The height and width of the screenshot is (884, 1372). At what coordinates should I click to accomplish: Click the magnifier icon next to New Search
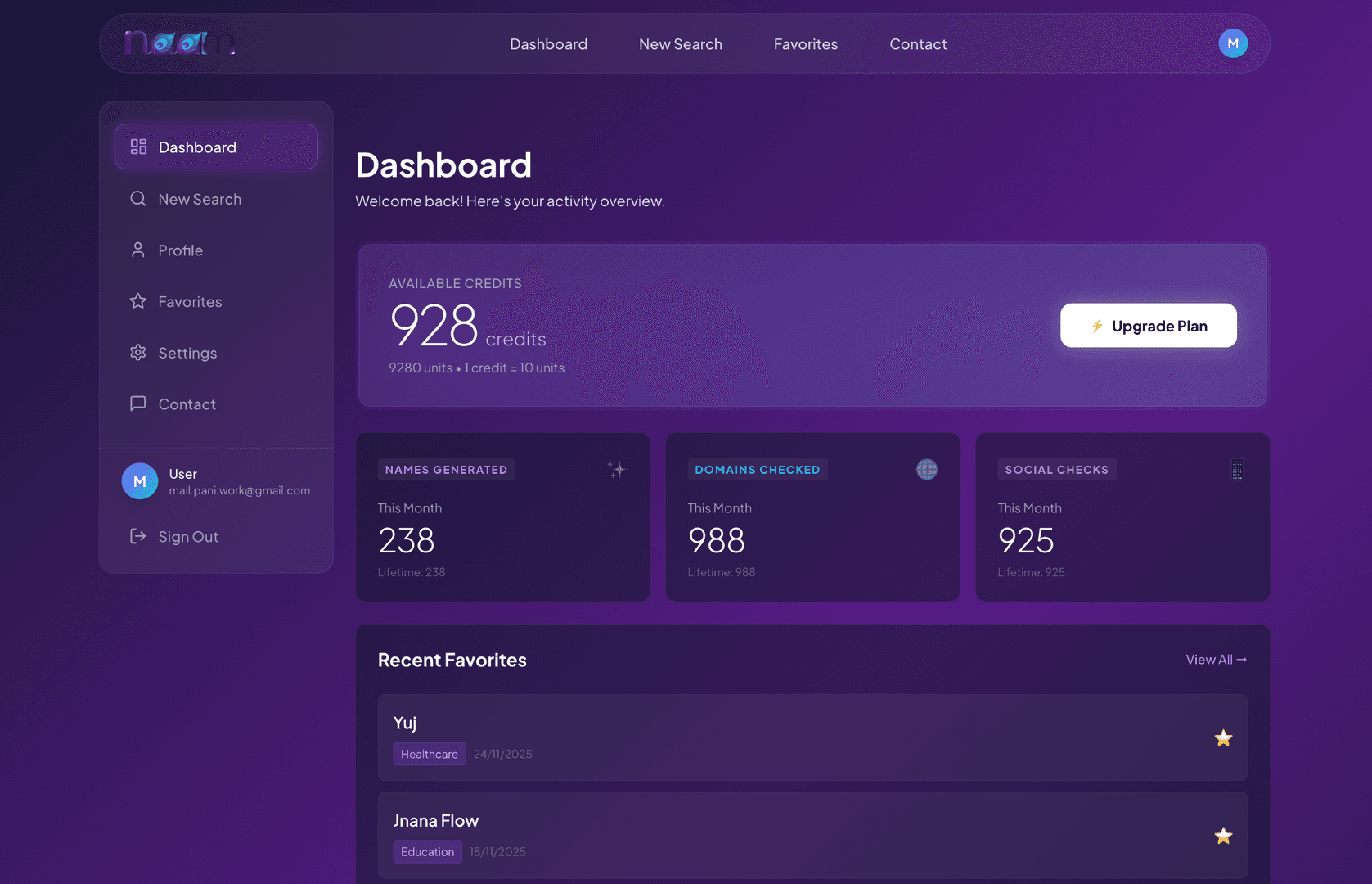(137, 198)
